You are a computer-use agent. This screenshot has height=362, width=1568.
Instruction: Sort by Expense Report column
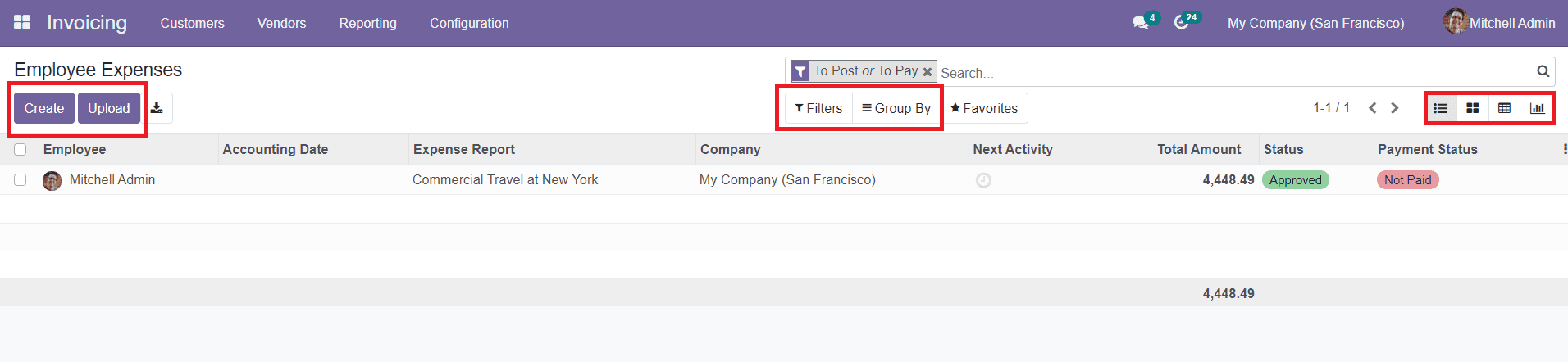pos(464,149)
